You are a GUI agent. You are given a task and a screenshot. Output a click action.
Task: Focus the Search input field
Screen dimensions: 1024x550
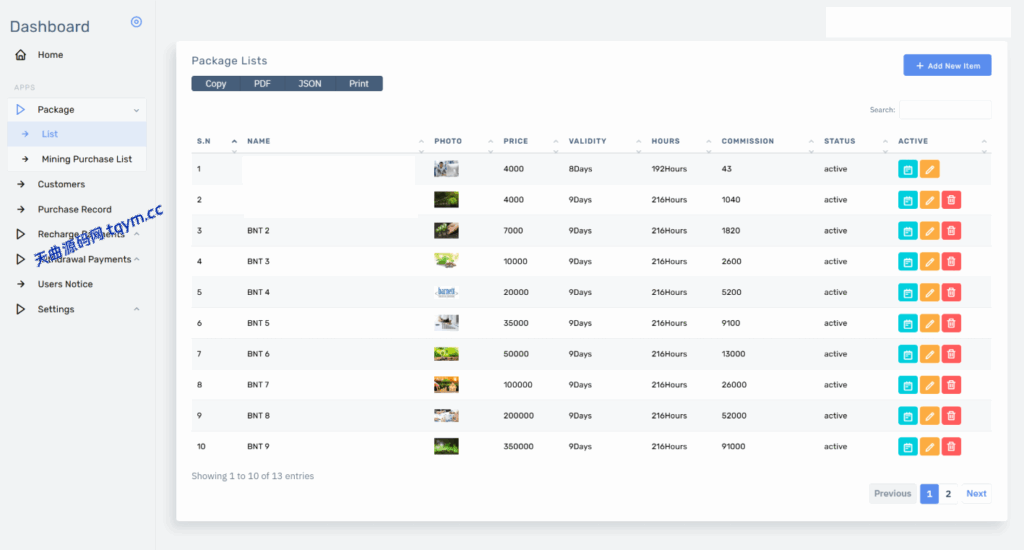point(944,110)
